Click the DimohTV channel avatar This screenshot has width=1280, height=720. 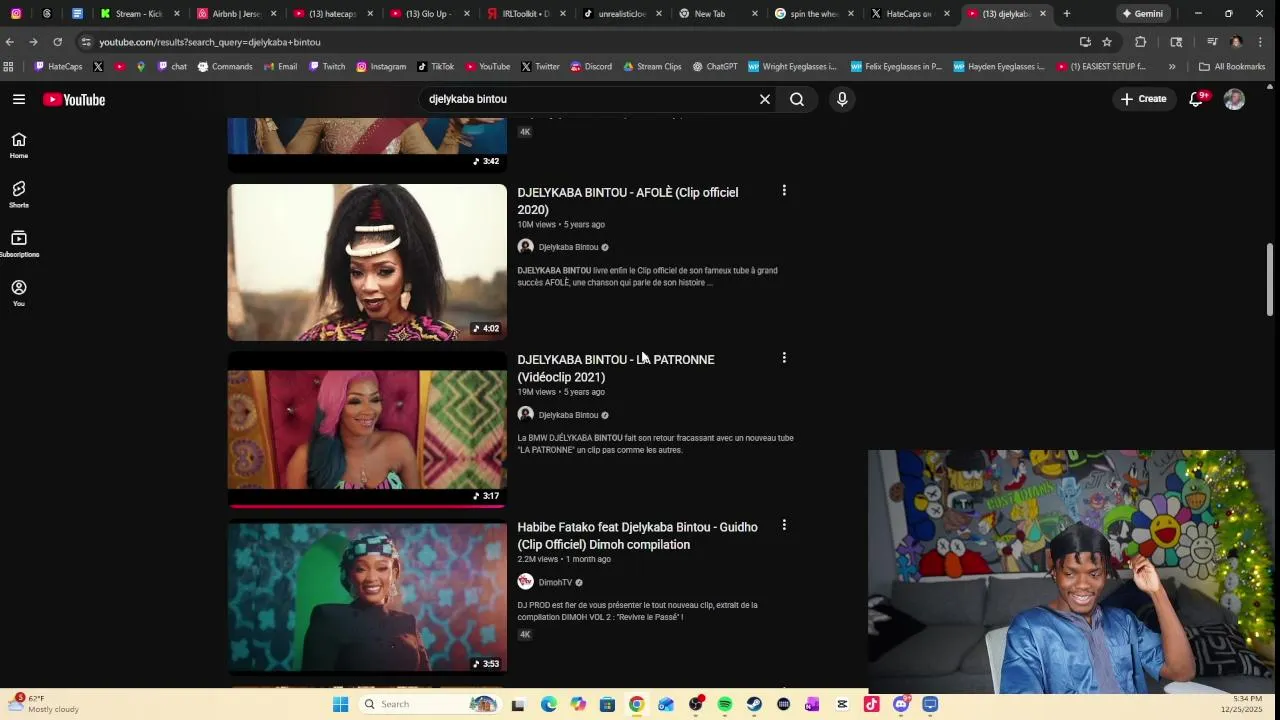(525, 582)
